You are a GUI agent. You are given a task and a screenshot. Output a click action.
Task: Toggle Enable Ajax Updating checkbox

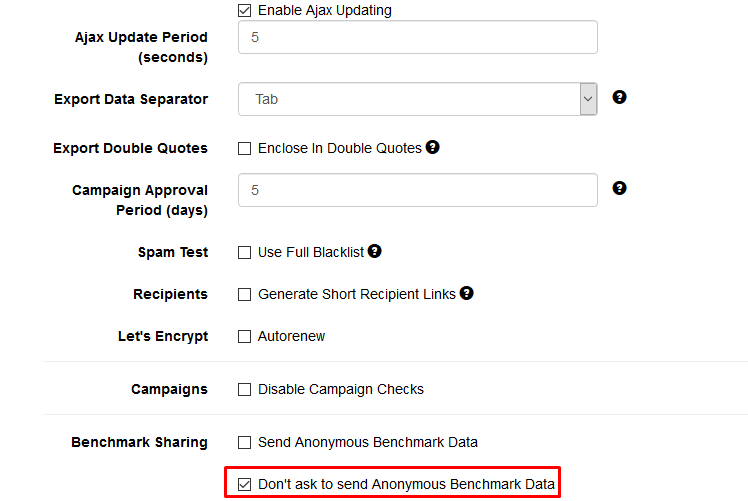pyautogui.click(x=244, y=11)
